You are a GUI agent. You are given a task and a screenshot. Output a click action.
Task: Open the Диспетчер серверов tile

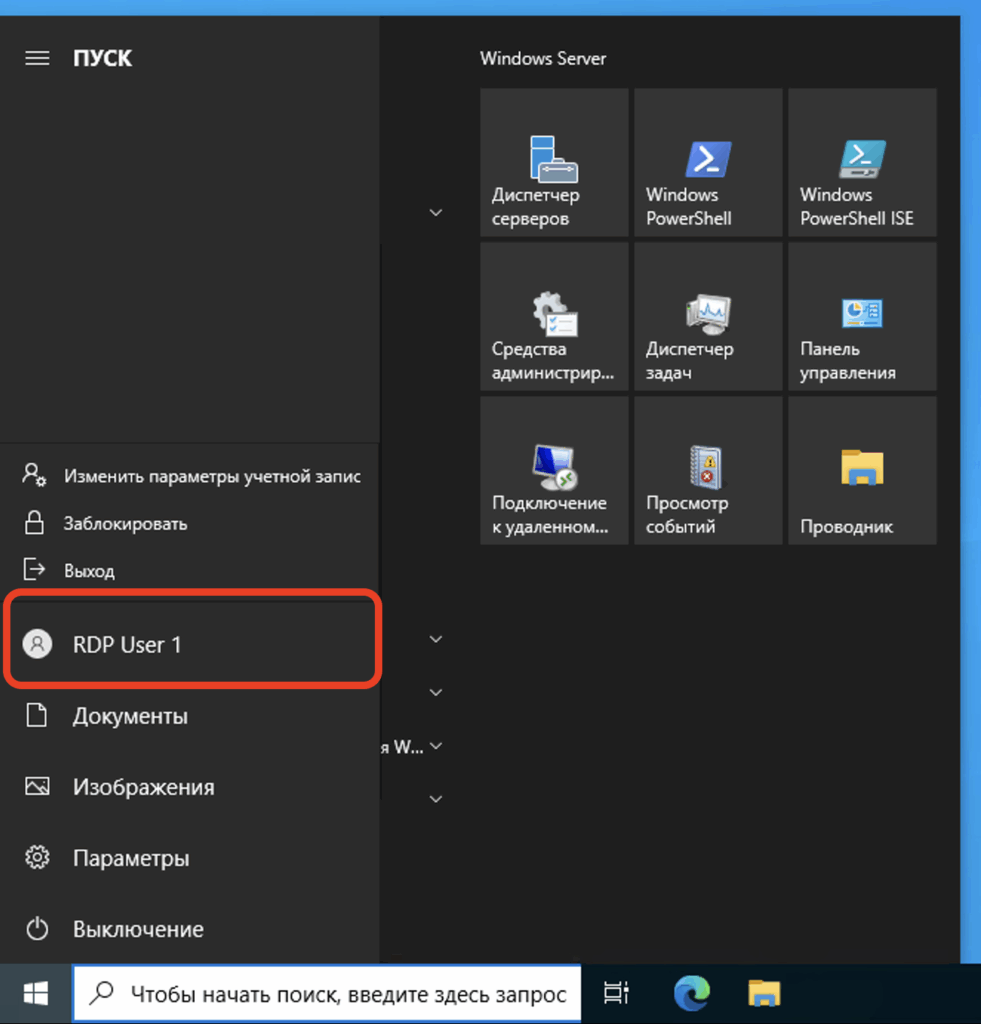click(x=554, y=163)
